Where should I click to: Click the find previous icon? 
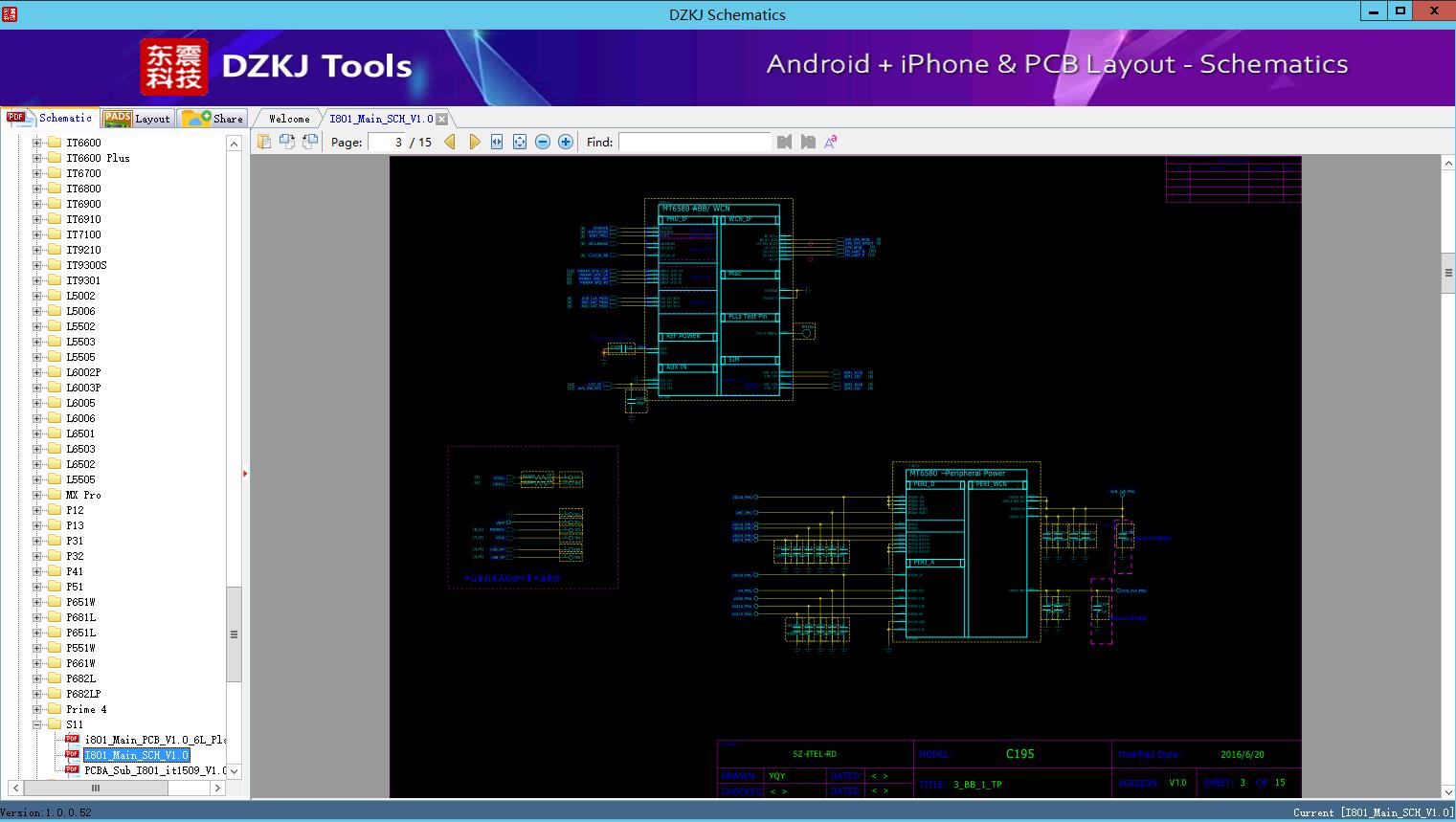(x=784, y=142)
